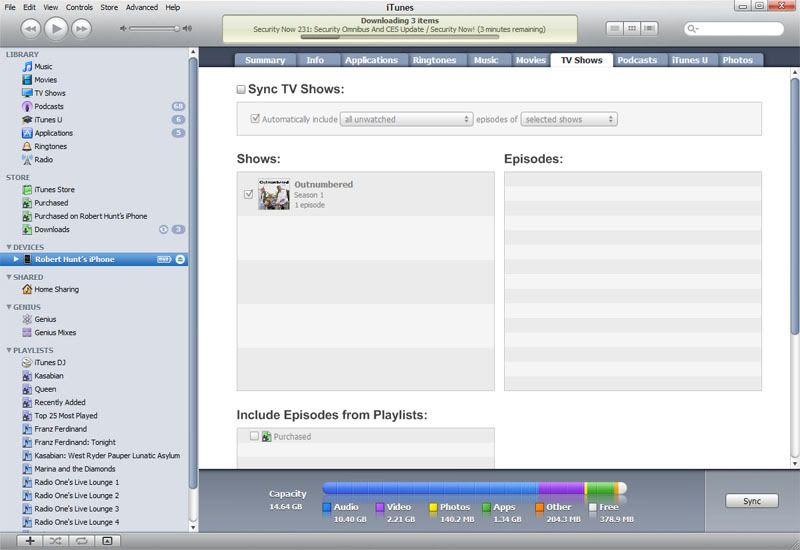
Task: Click the Sync button
Action: coord(752,501)
